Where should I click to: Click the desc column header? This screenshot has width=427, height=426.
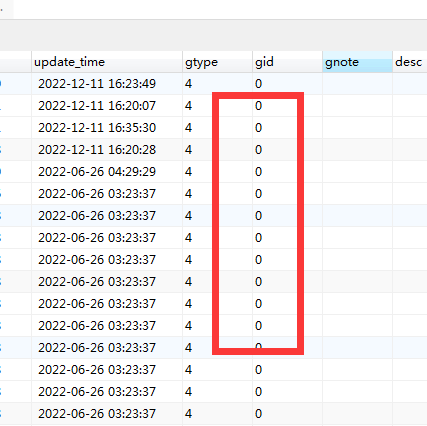410,62
